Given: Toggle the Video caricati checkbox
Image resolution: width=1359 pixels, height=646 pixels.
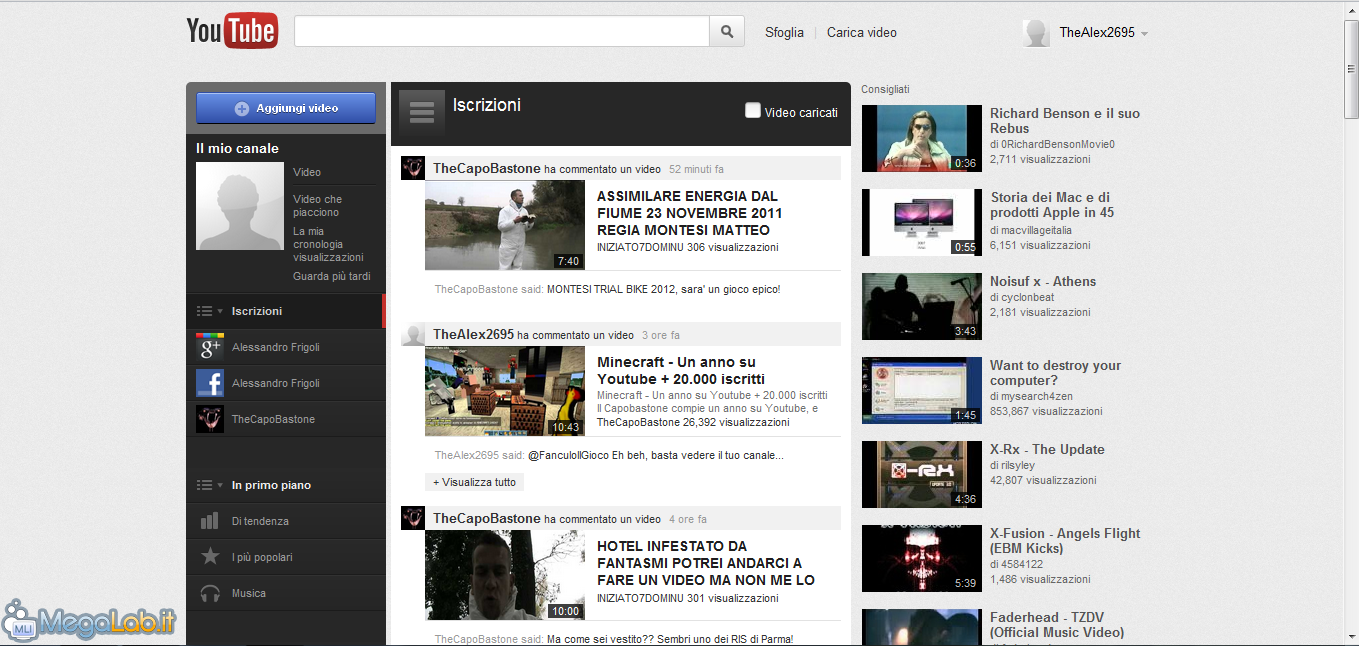Looking at the screenshot, I should [x=753, y=111].
